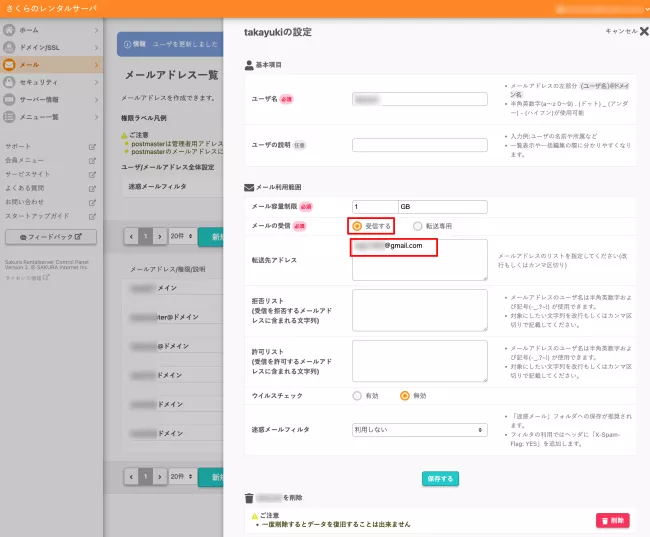Click the 転送先アドレス text area
This screenshot has width=650, height=537.
point(420,260)
